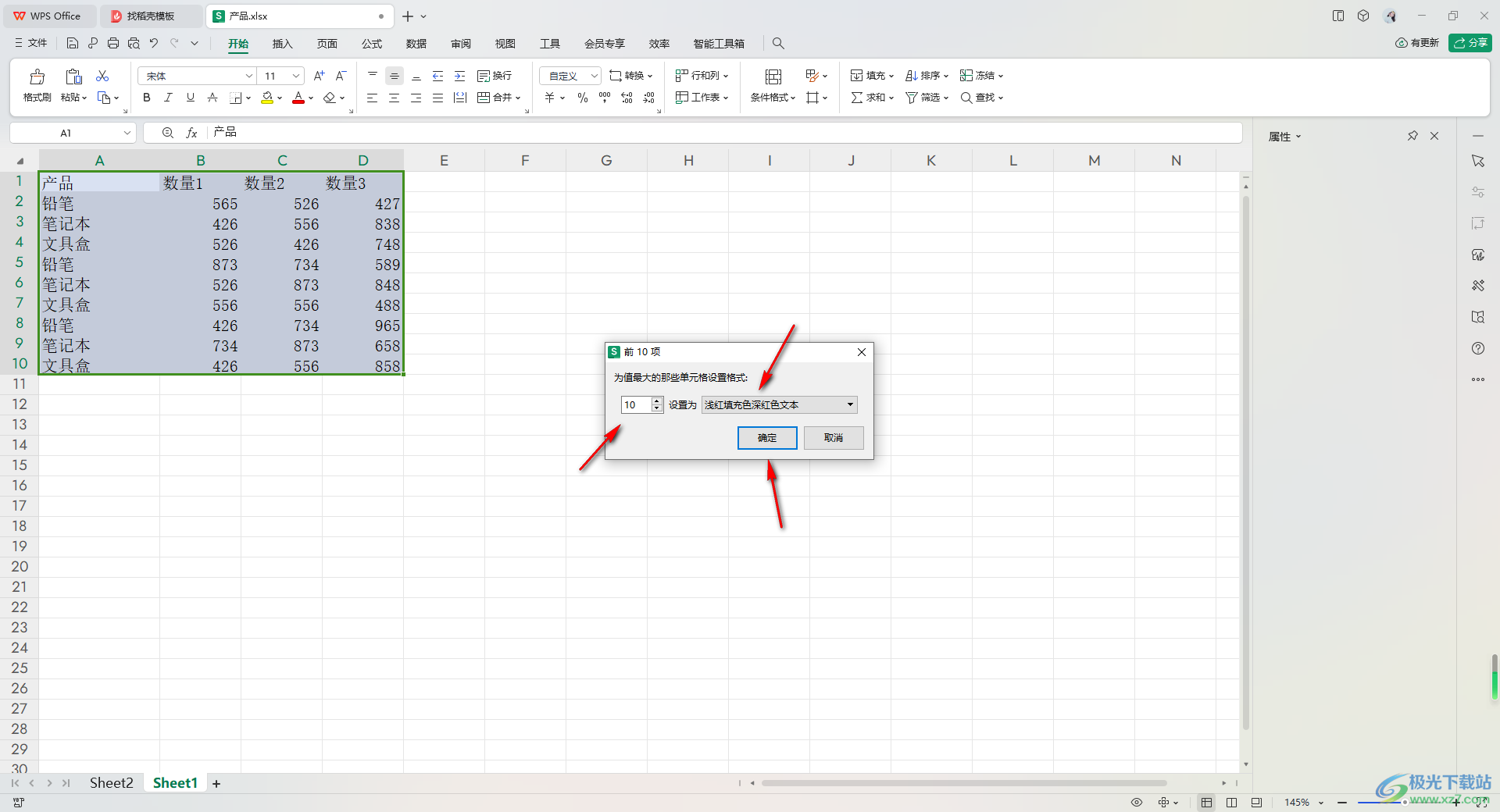Click the increase decimal places icon
The width and height of the screenshot is (1500, 812).
coord(627,98)
